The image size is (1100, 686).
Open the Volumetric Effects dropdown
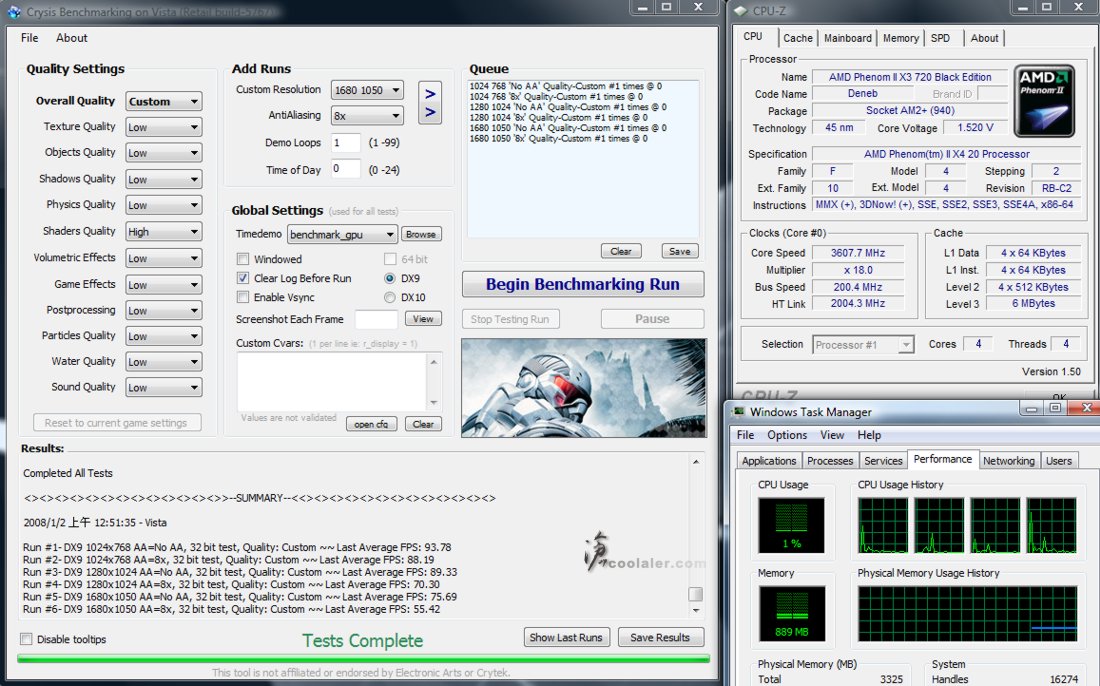(164, 258)
